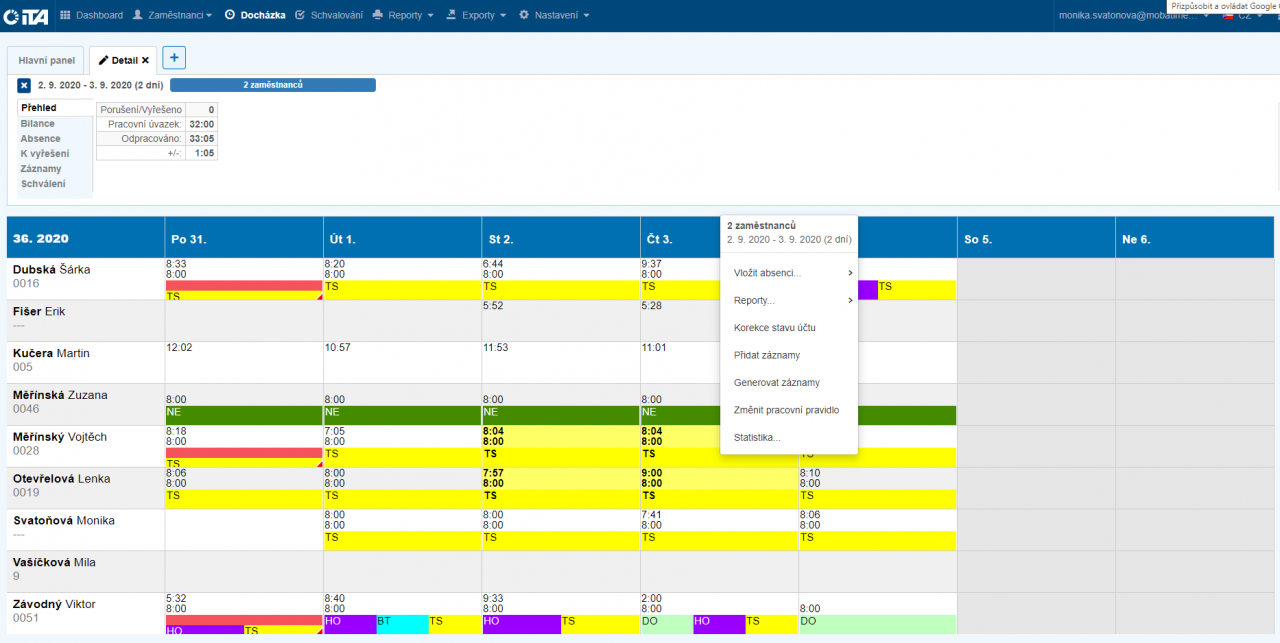This screenshot has height=643, width=1280.
Task: Click the 2 zaměstnanců blue bar
Action: [x=273, y=85]
